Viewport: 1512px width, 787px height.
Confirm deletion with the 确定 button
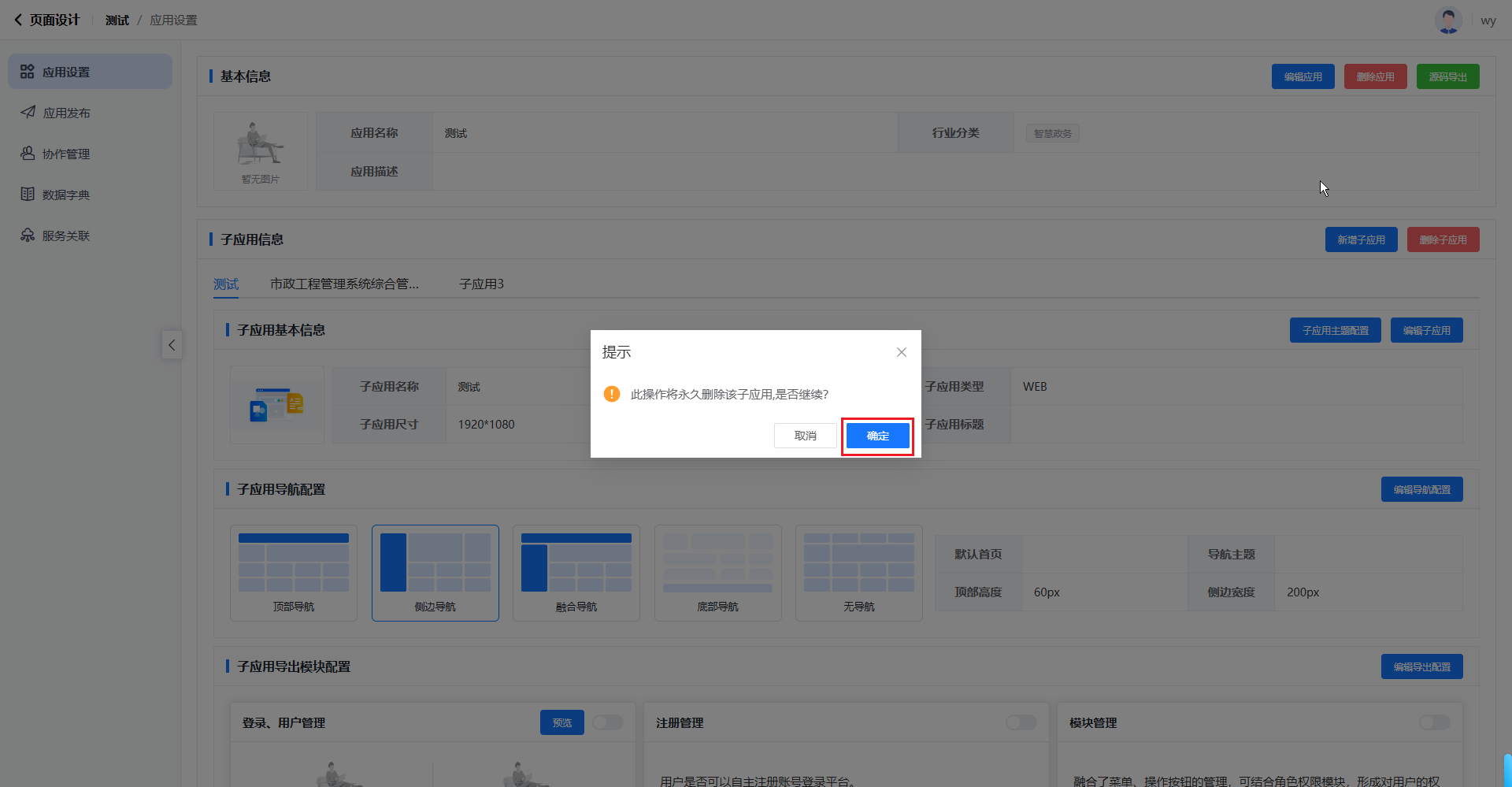[877, 436]
